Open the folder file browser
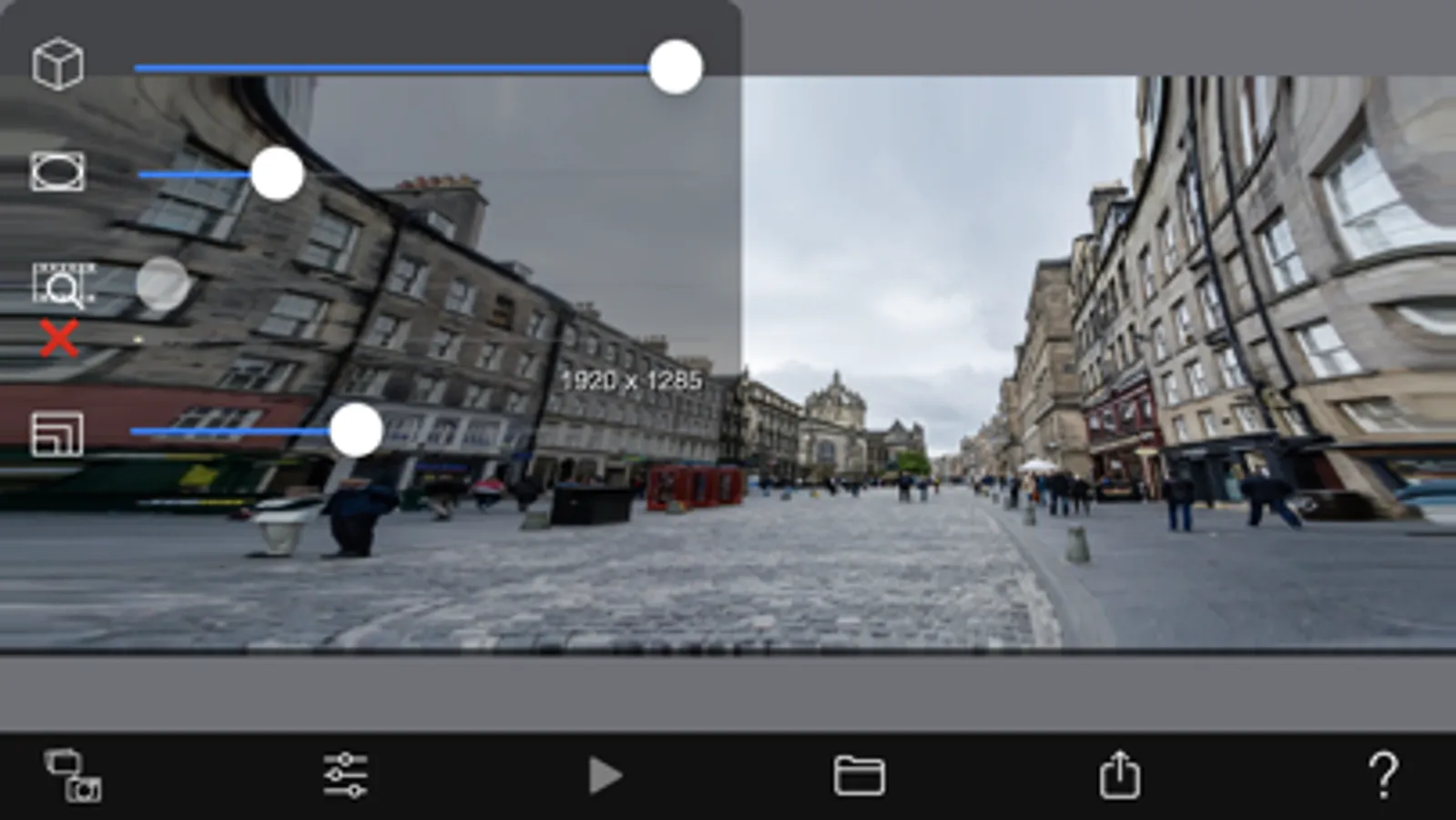This screenshot has width=1456, height=820. tap(859, 776)
